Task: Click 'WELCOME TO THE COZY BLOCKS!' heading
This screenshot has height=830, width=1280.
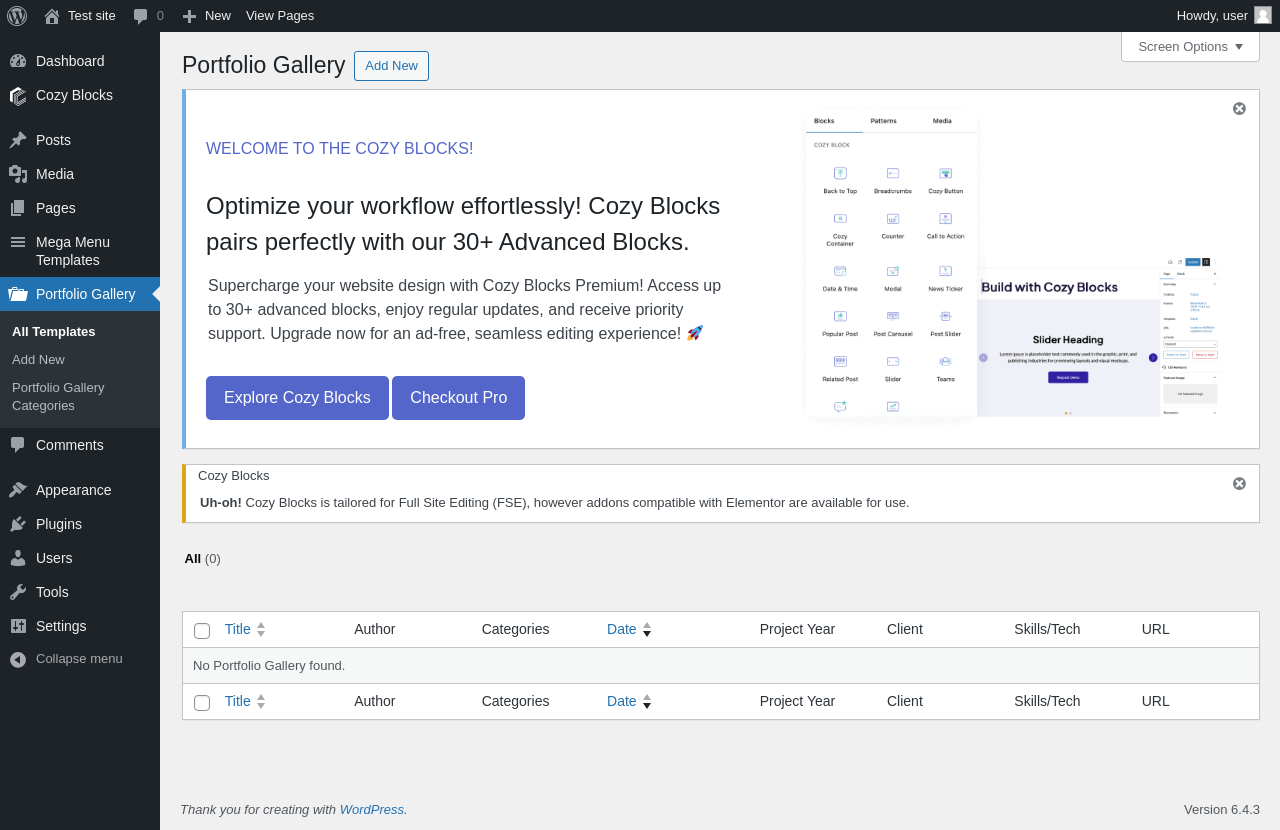Action: (x=340, y=149)
